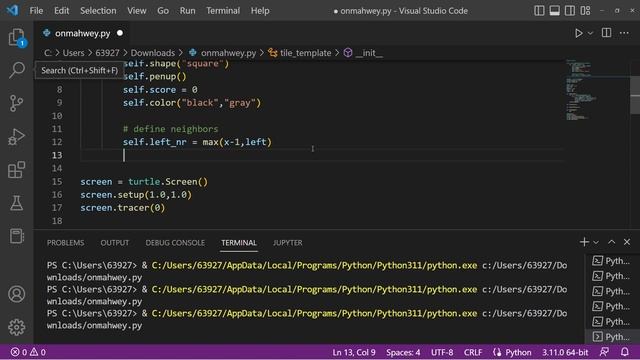Open the Extensions view
Screen dimensions: 640x360
tap(16, 170)
